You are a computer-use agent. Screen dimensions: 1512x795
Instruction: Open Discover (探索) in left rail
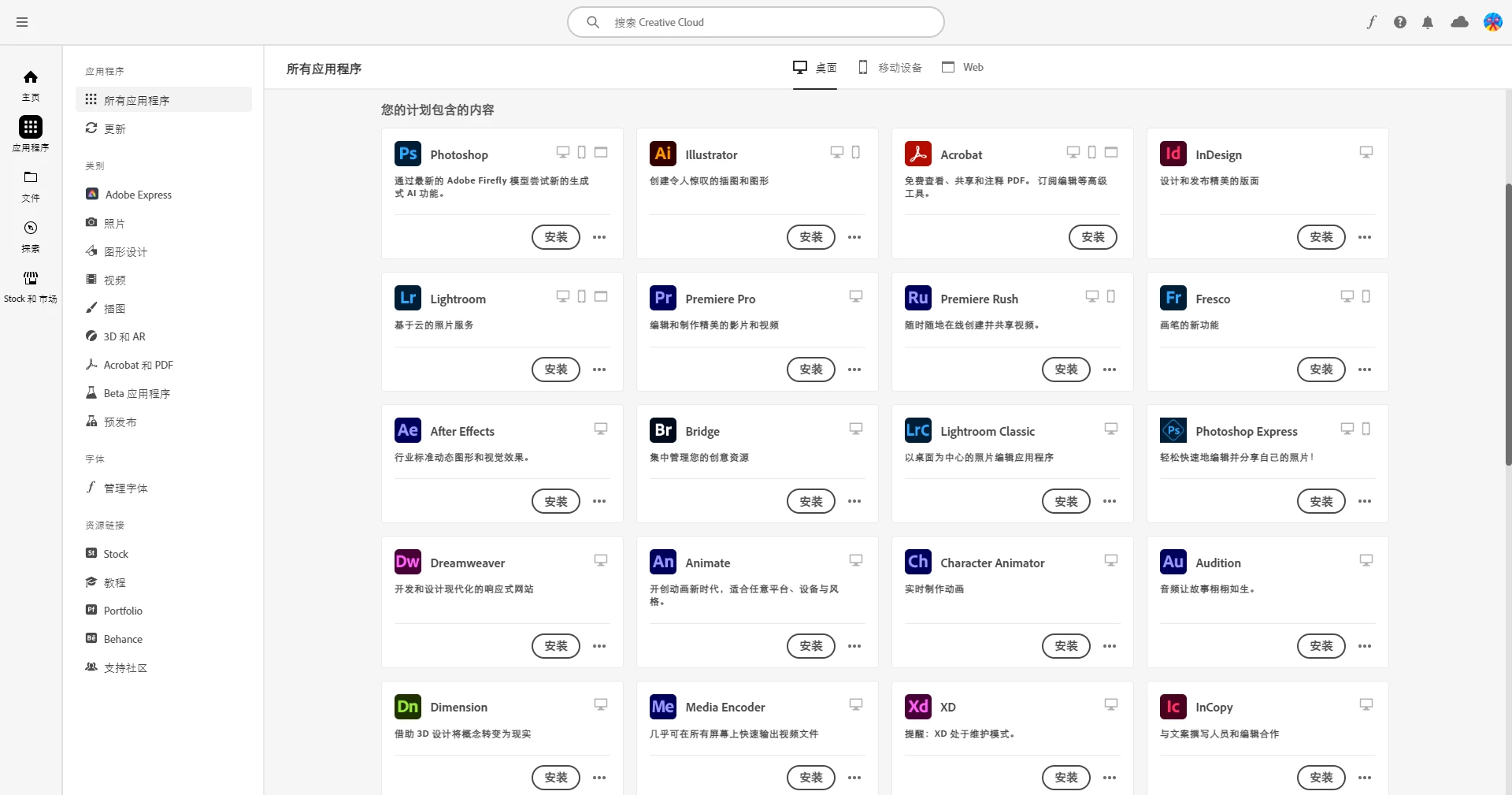click(x=31, y=236)
